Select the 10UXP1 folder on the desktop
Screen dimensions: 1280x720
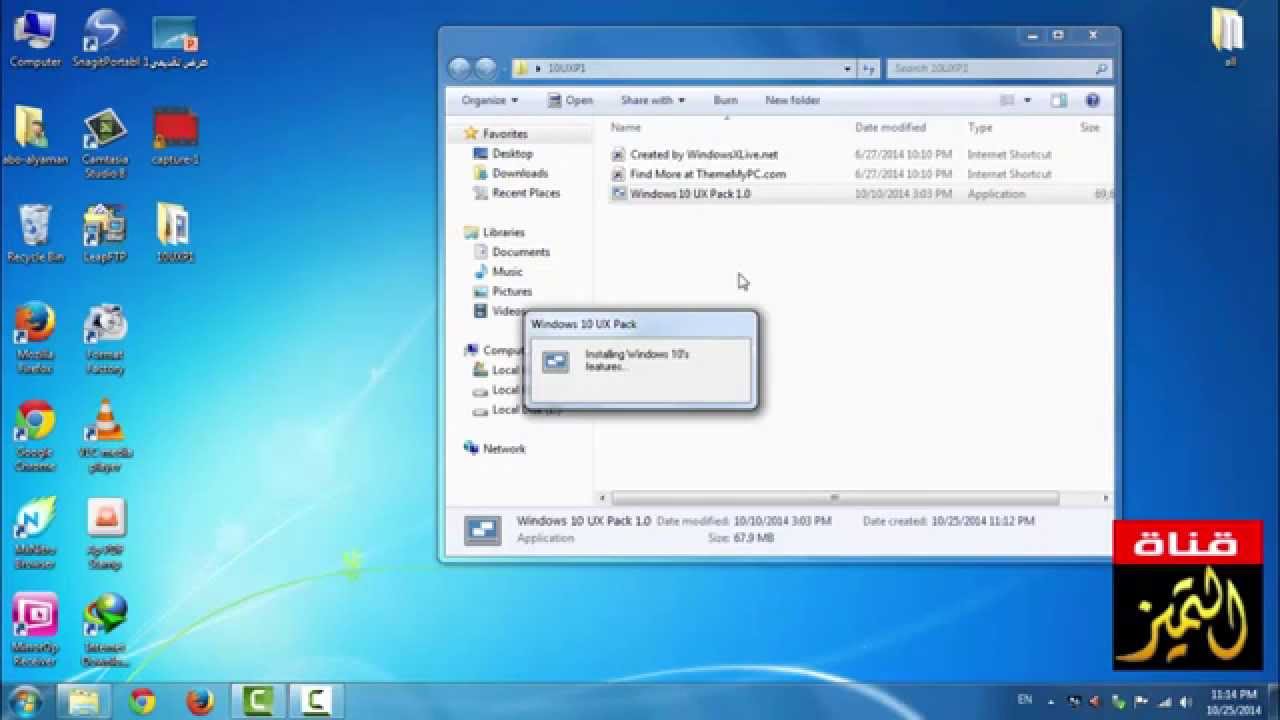tap(175, 233)
